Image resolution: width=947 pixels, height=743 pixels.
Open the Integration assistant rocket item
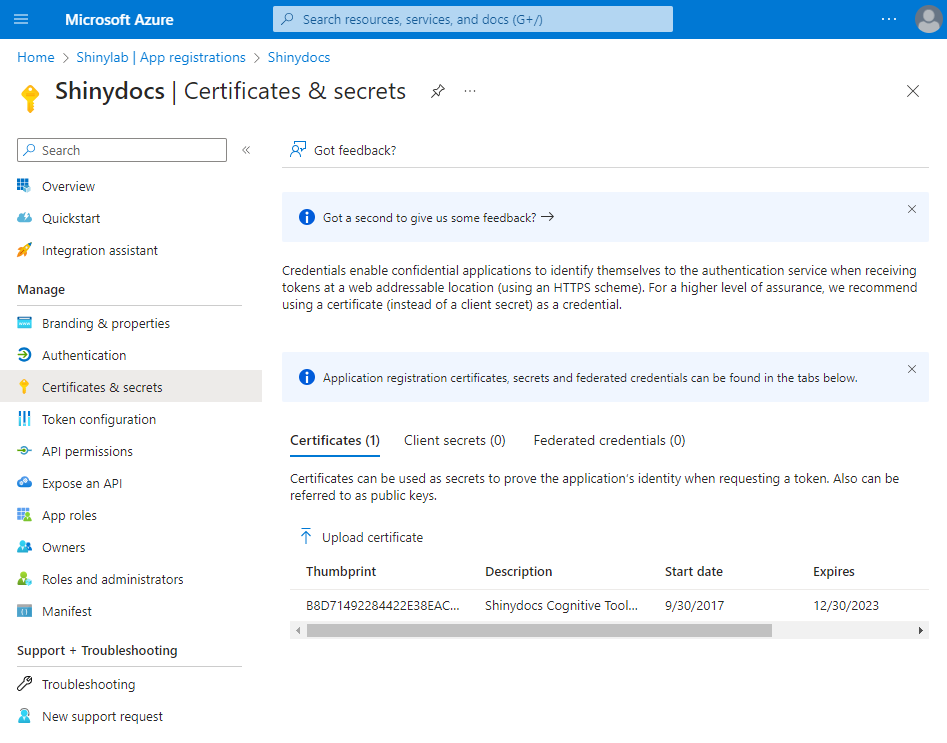(99, 250)
